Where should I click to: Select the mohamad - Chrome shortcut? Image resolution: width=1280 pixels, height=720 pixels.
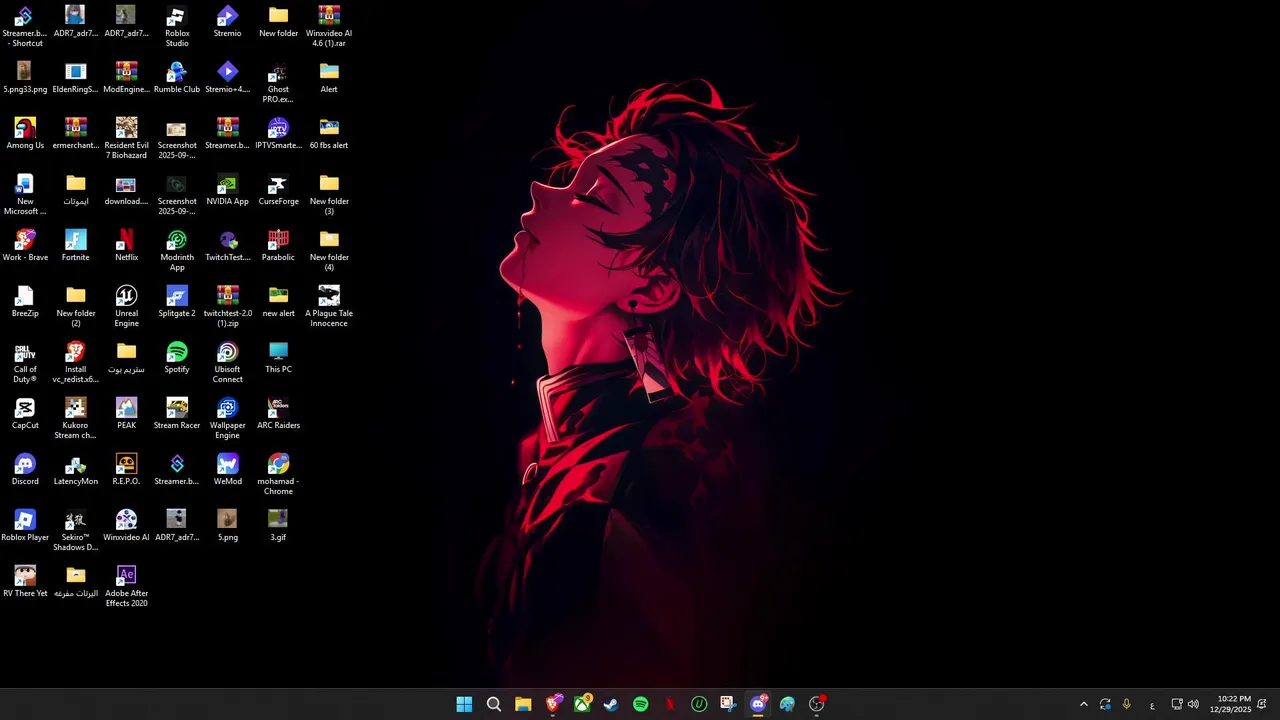(278, 474)
